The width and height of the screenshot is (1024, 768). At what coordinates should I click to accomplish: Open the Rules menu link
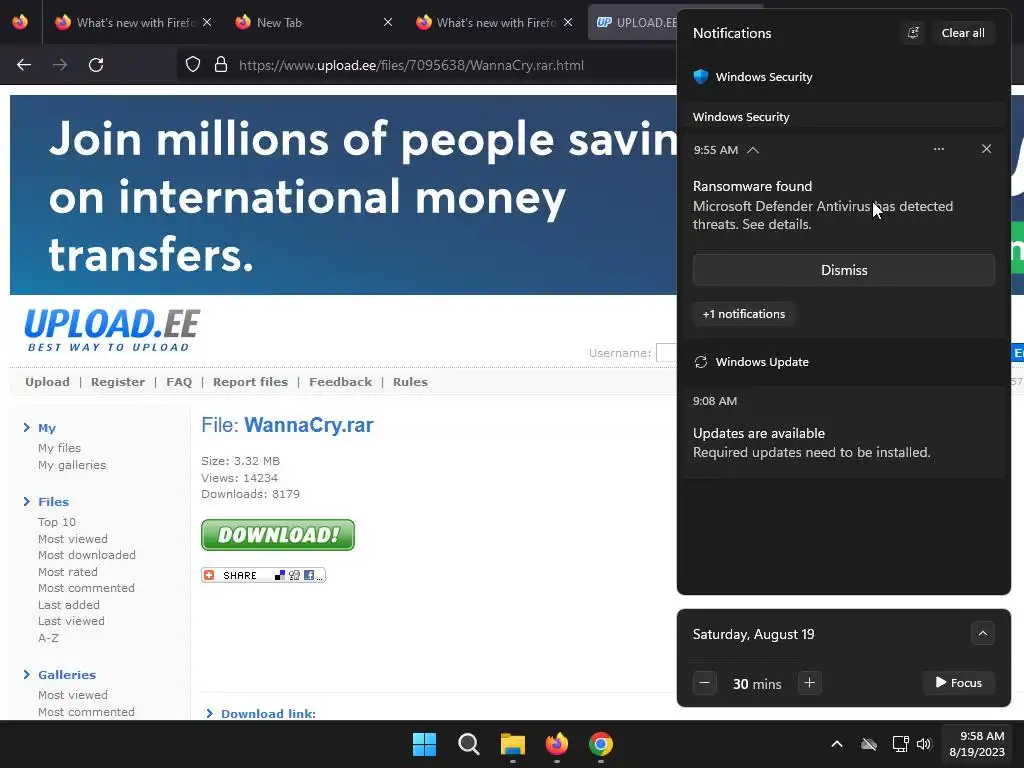click(410, 382)
